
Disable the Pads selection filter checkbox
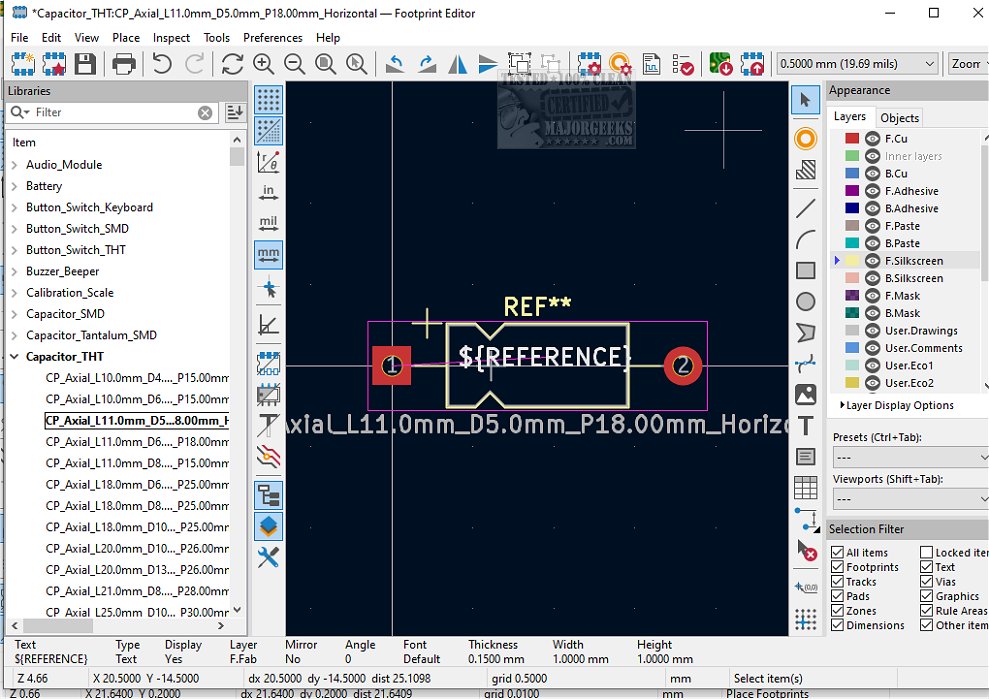pos(838,596)
